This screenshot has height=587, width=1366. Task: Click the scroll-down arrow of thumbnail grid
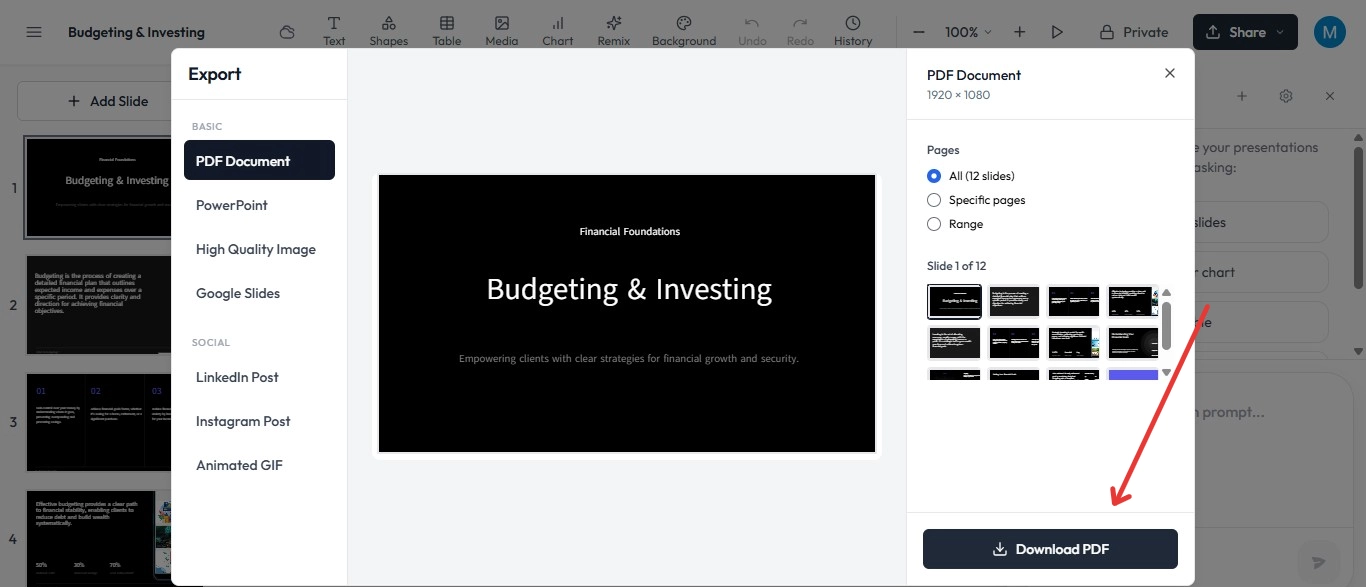pyautogui.click(x=1166, y=373)
